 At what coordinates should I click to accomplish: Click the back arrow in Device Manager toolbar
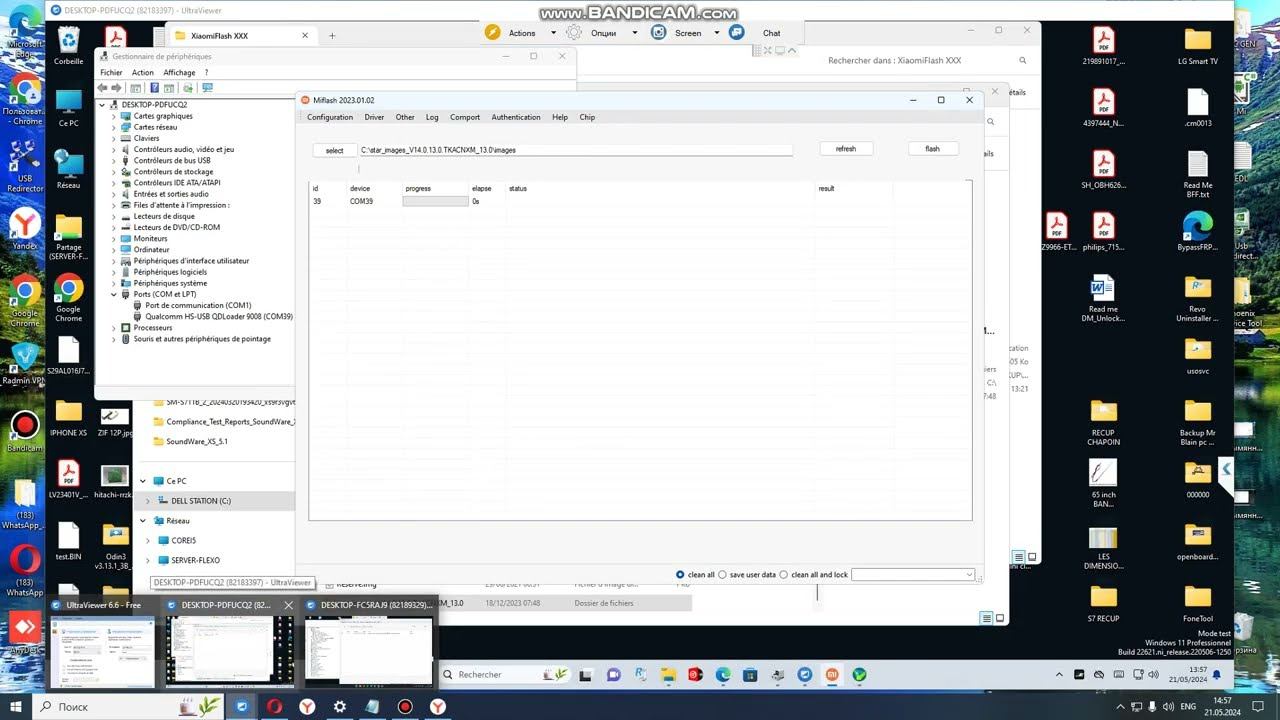[x=102, y=88]
